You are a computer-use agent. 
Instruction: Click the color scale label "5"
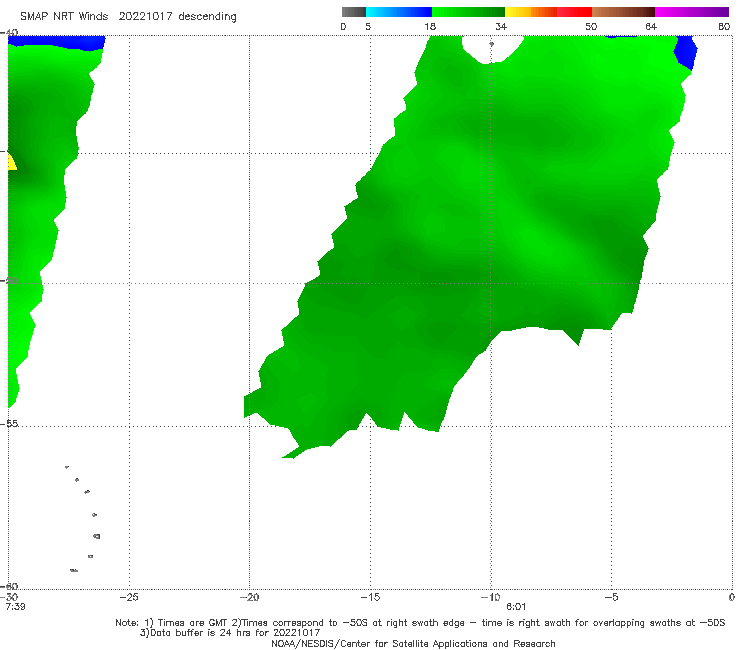368,27
